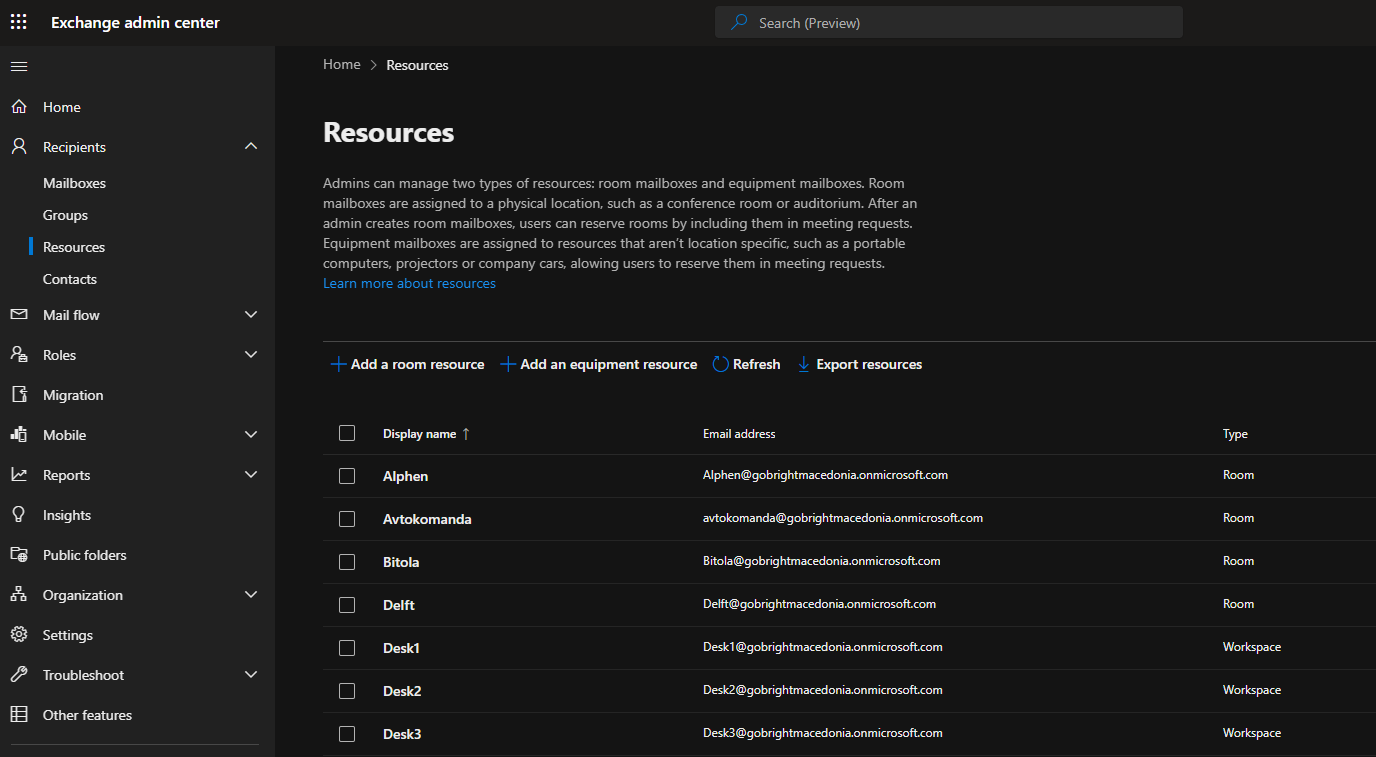Collapse the navigation hamburger menu
This screenshot has height=757, width=1376.
point(19,66)
